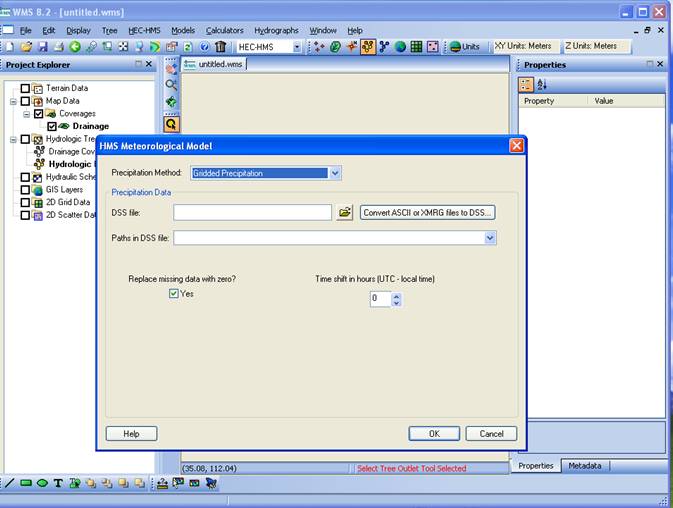Click the Save floppy disk icon
673x508 pixels.
(x=43, y=46)
